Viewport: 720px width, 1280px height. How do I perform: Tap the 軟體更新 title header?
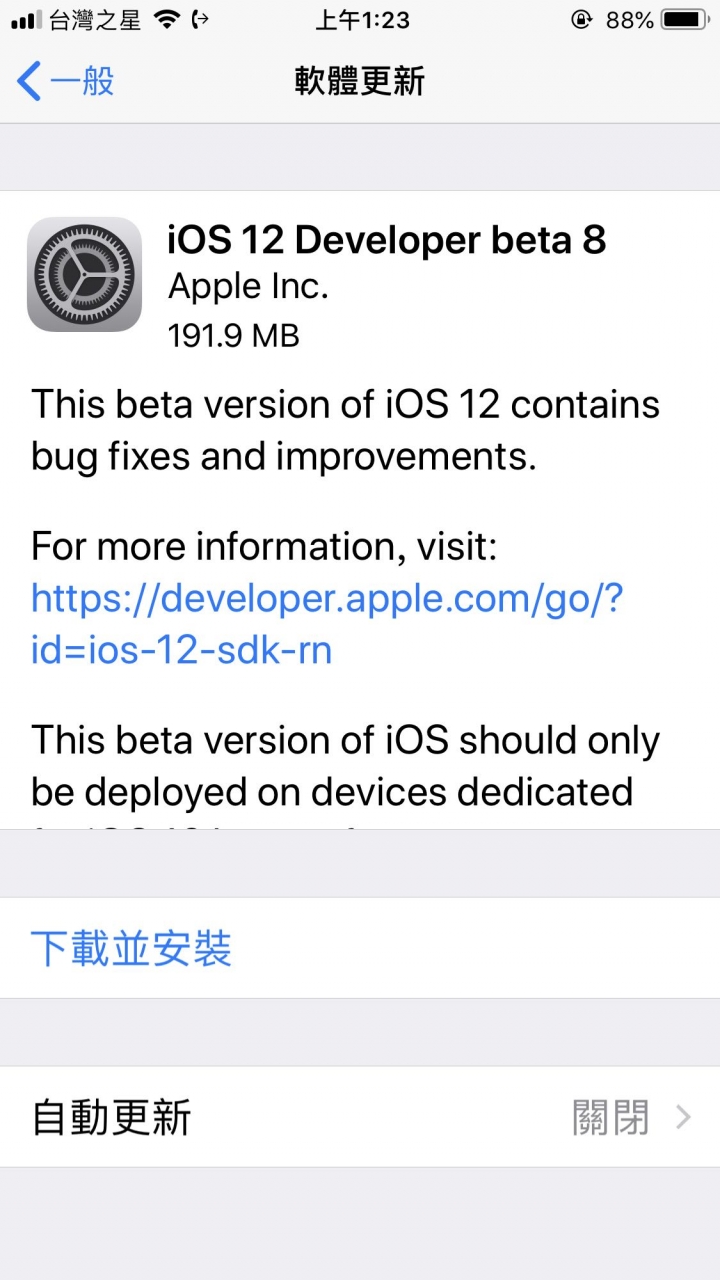pyautogui.click(x=360, y=81)
